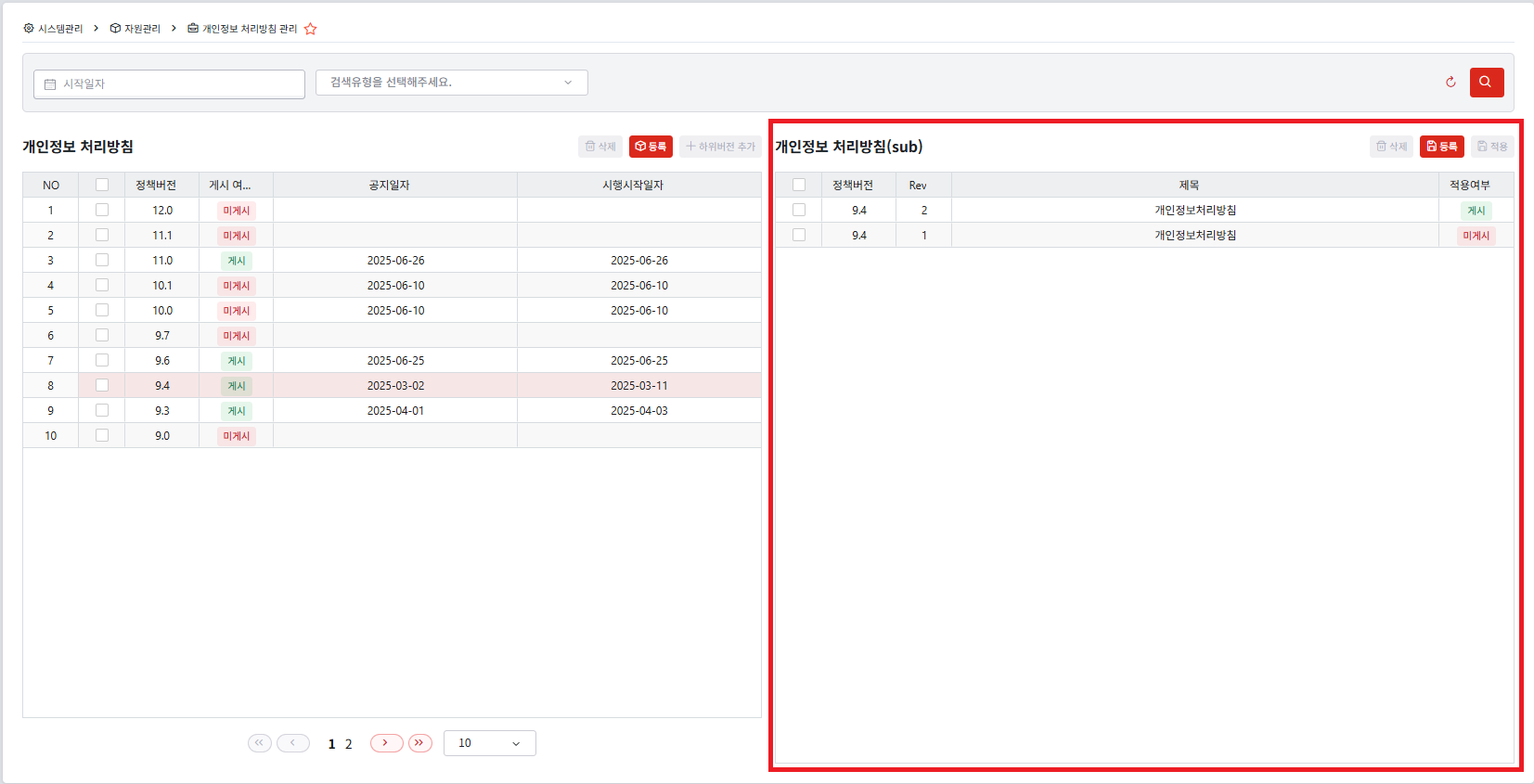Toggle select-all checkbox in left table header

click(x=102, y=185)
